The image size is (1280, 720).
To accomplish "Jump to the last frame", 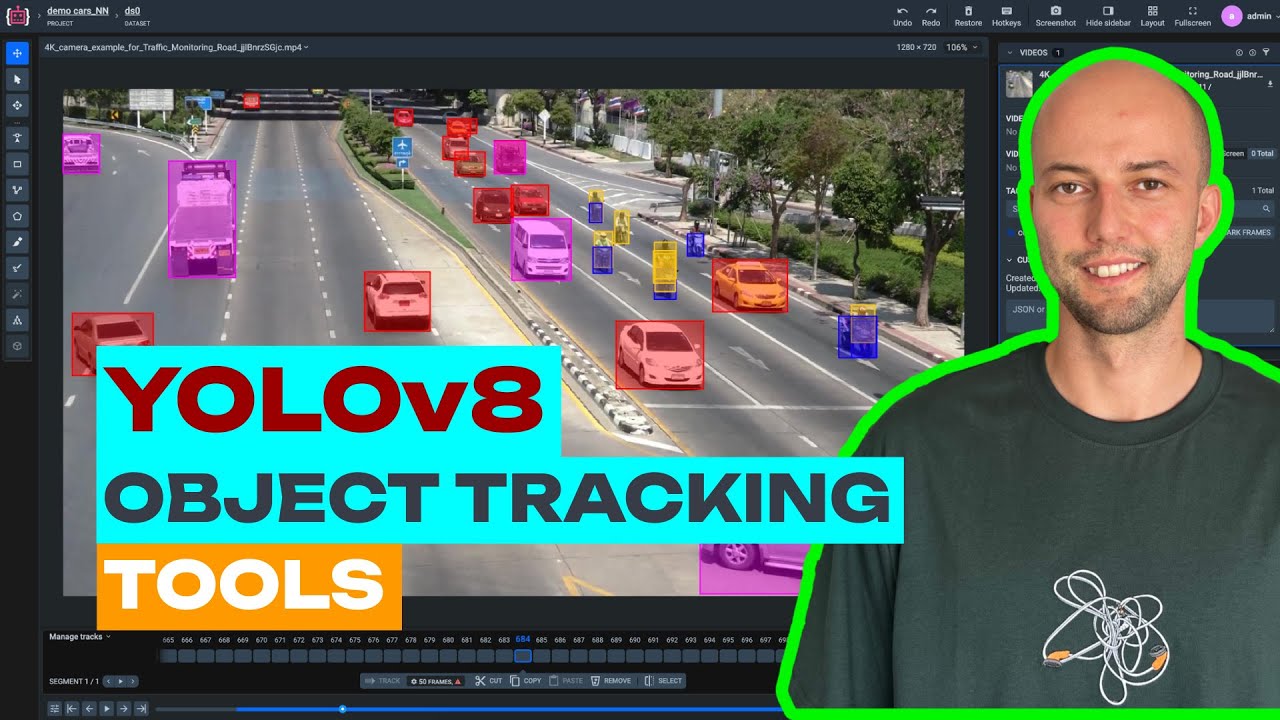I will 141,708.
